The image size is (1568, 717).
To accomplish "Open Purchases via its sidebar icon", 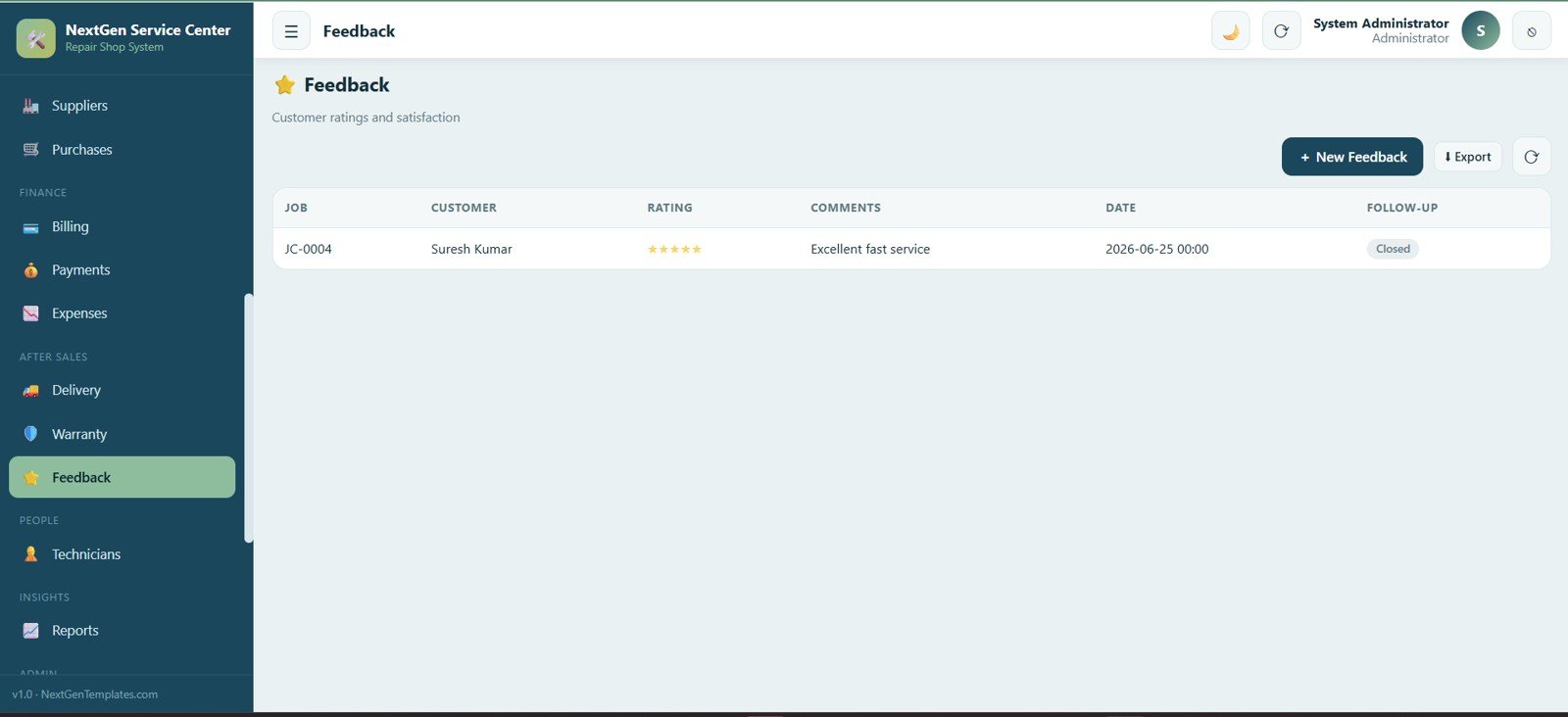I will coord(31,150).
